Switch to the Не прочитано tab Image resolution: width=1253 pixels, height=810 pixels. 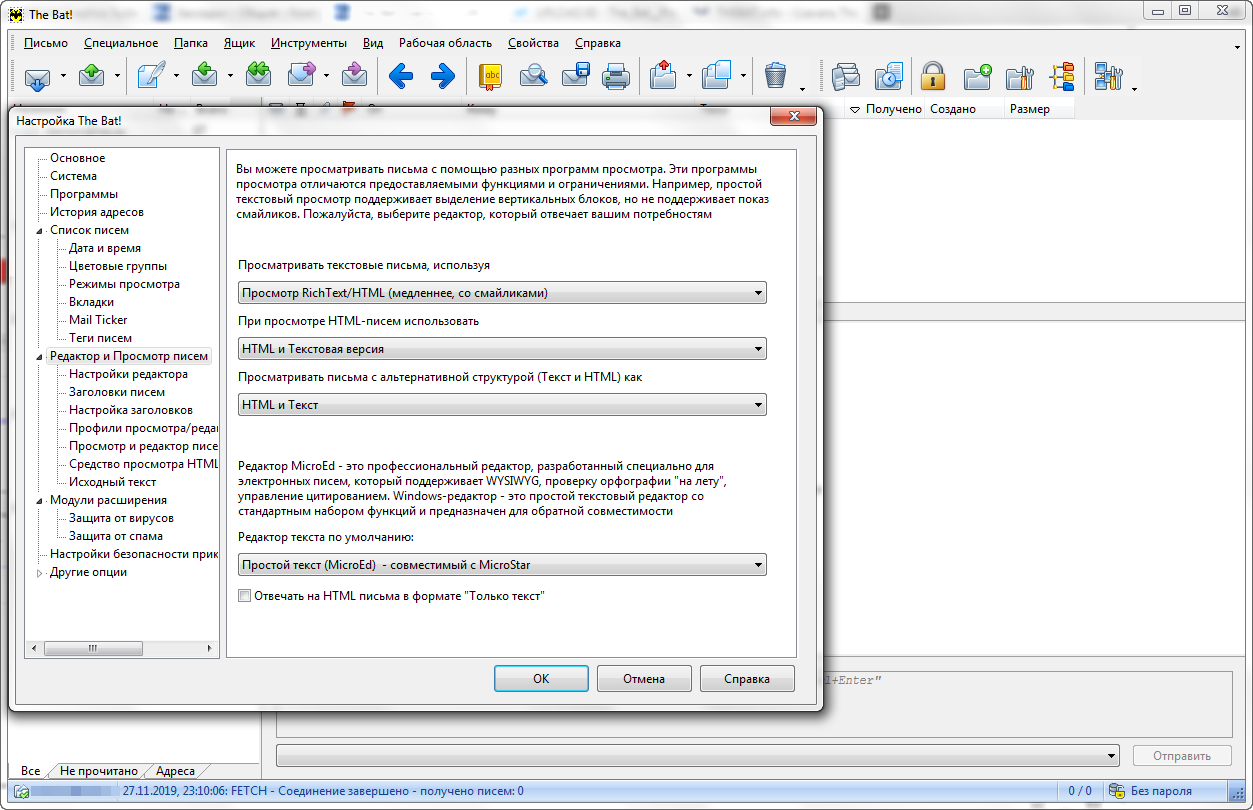[x=98, y=771]
